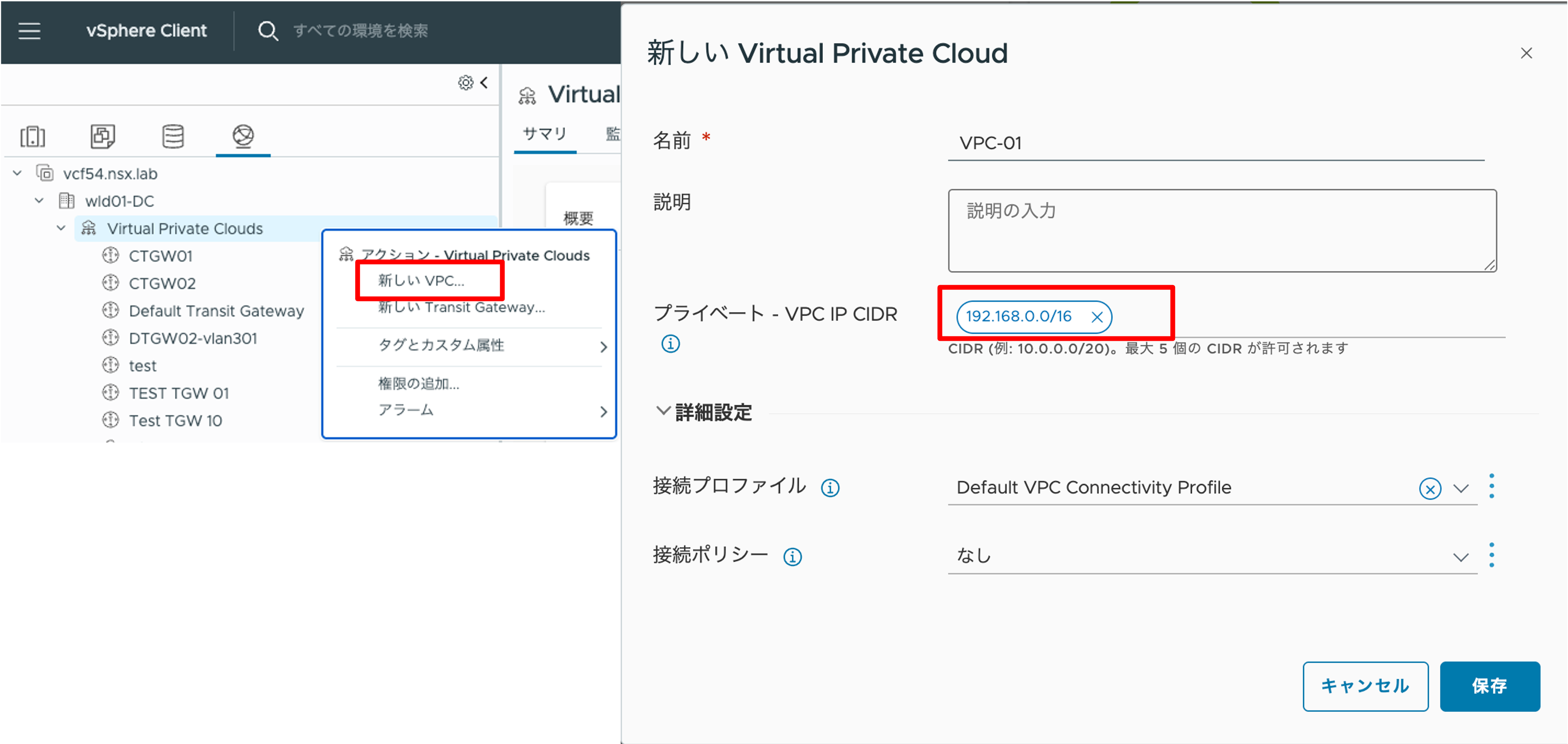Select CTGW02 in the inventory tree
This screenshot has height=744, width=1568.
162,284
